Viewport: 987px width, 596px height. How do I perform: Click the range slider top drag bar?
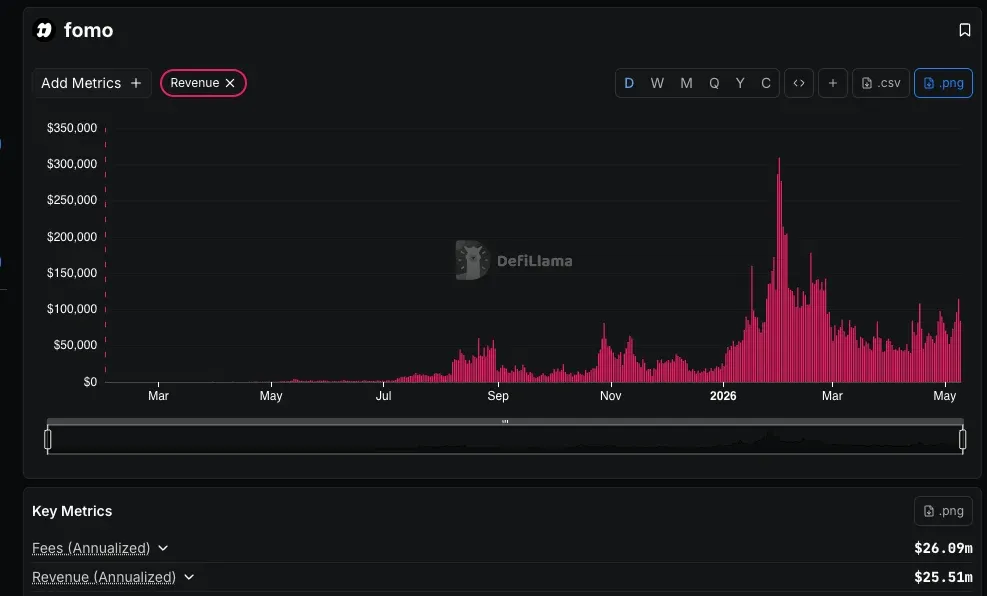505,422
